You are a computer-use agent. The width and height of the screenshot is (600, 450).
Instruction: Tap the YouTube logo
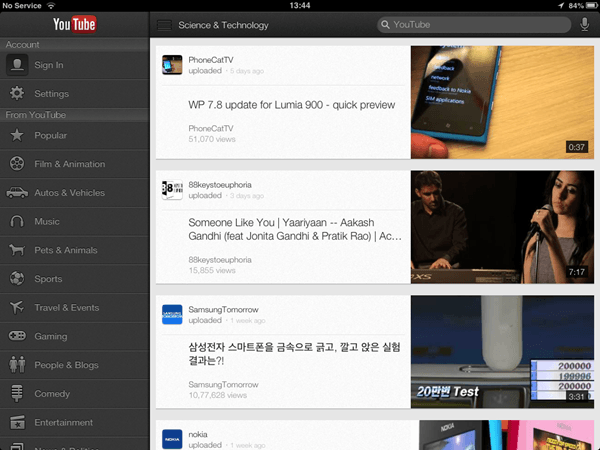click(x=75, y=24)
